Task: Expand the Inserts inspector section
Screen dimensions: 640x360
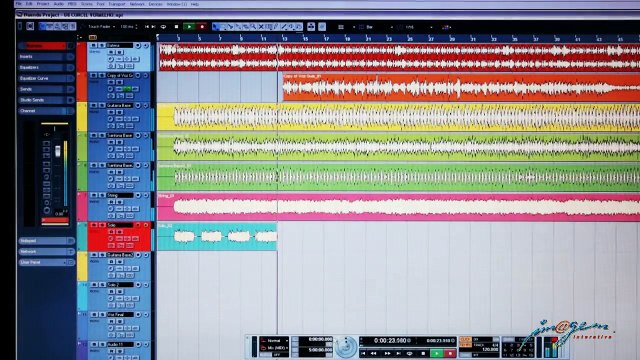Action: coord(46,57)
